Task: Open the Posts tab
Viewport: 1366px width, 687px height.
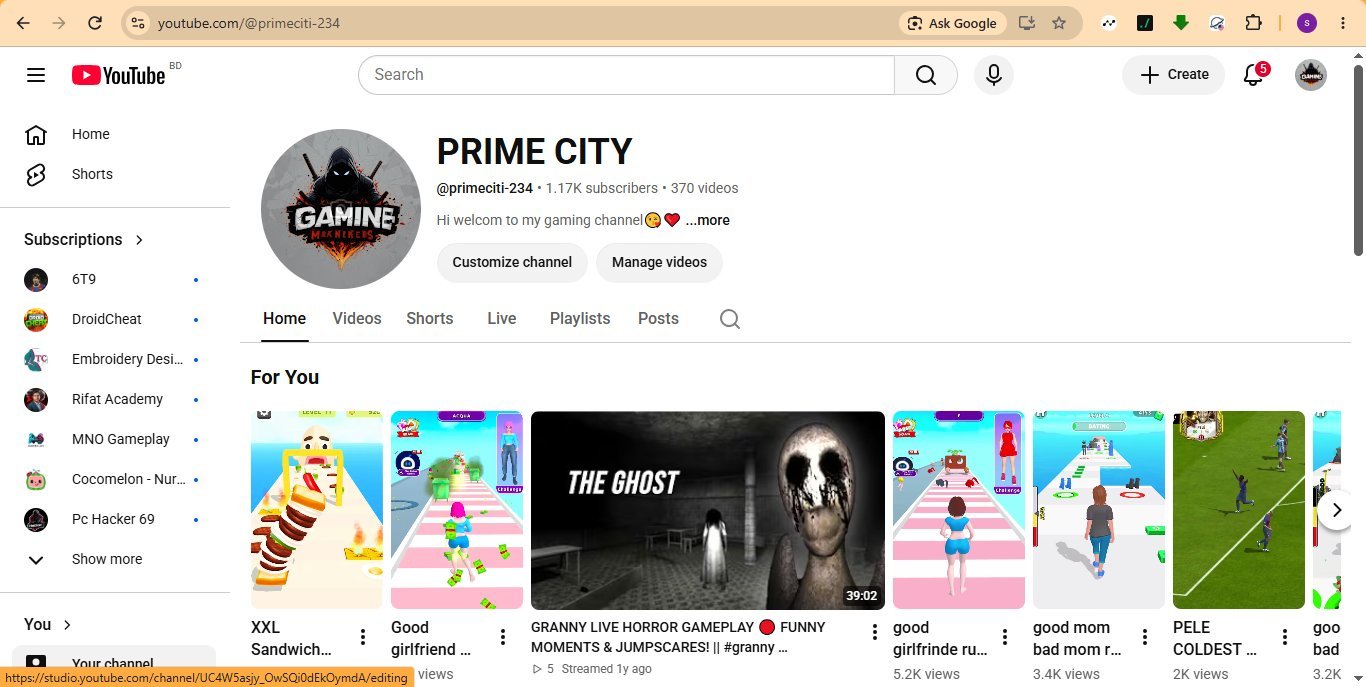Action: 658,319
